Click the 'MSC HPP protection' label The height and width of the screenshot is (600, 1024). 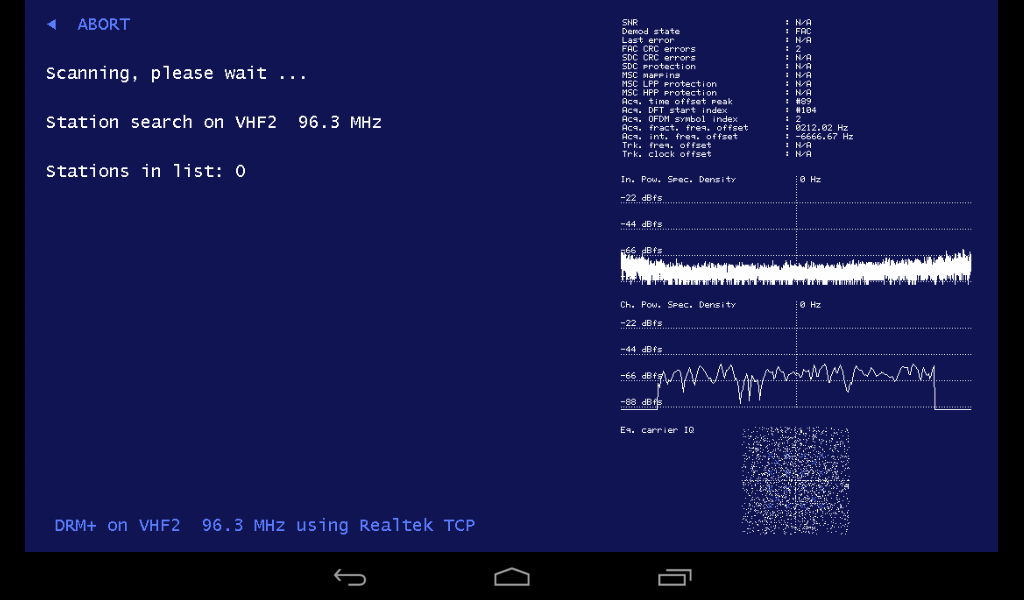(x=669, y=93)
